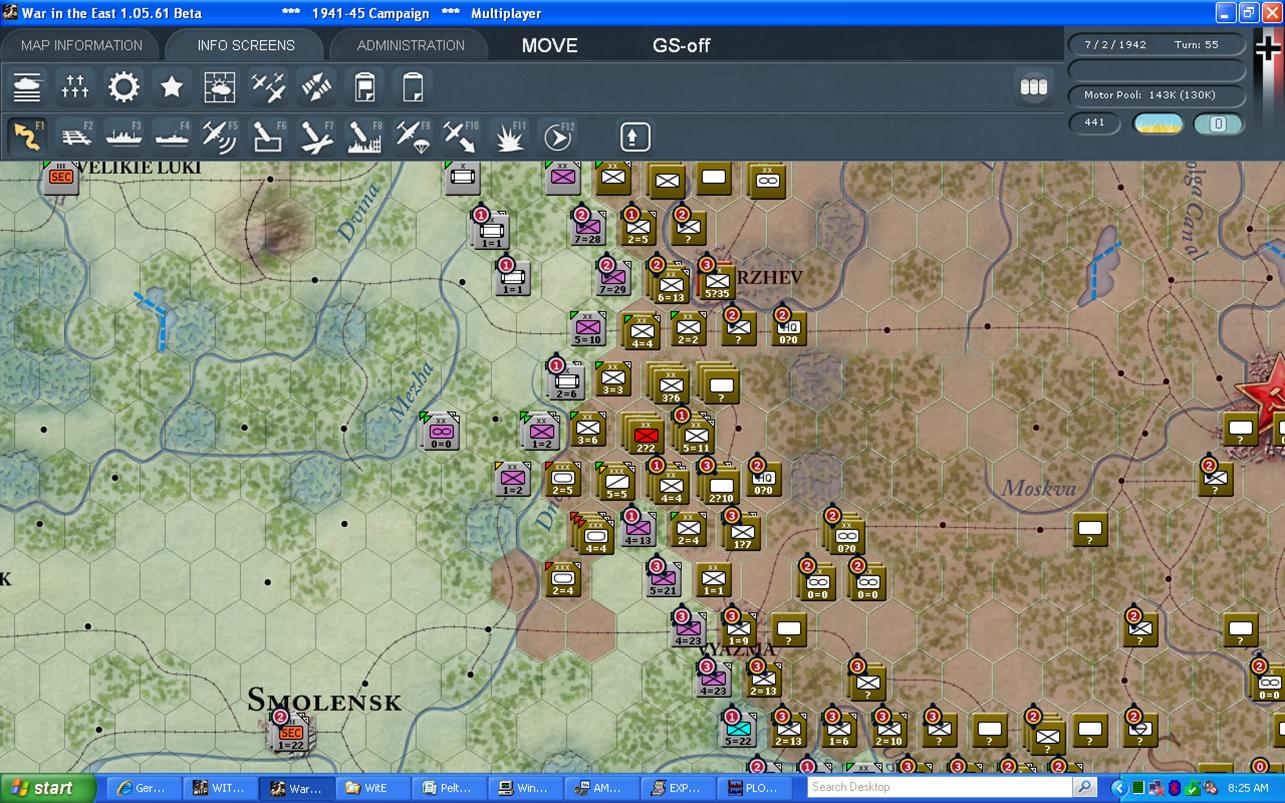Click the Motor Pool 143K readout
This screenshot has width=1285, height=803.
point(1157,95)
